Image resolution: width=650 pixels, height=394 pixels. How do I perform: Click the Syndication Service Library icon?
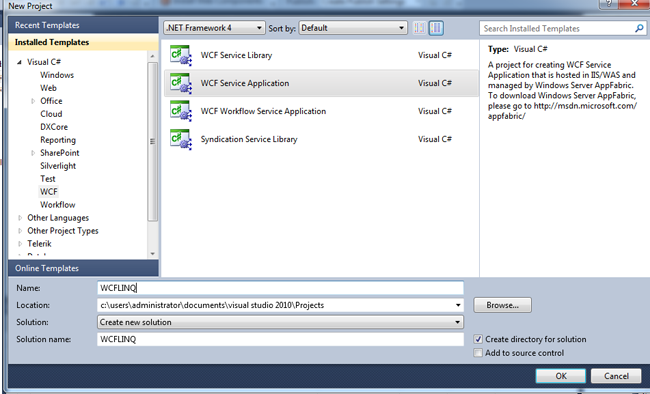click(x=181, y=139)
